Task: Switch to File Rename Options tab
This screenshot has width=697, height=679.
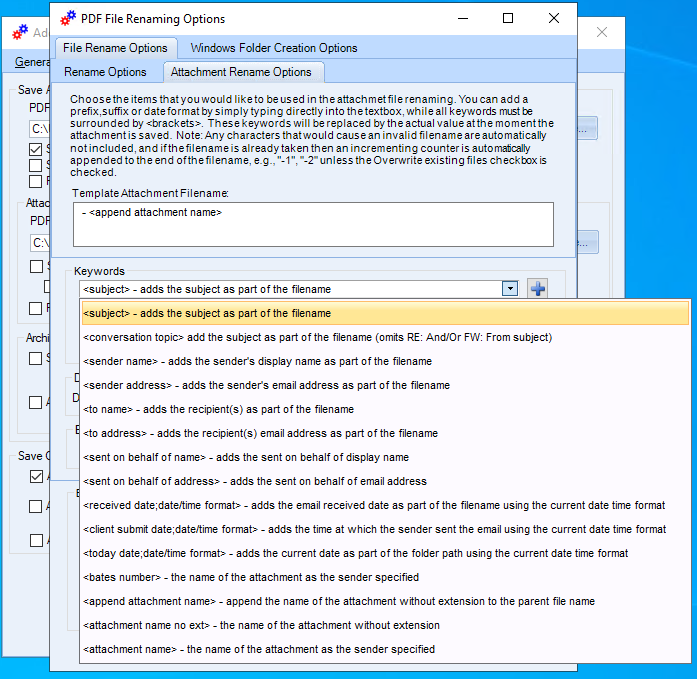Action: pyautogui.click(x=116, y=48)
